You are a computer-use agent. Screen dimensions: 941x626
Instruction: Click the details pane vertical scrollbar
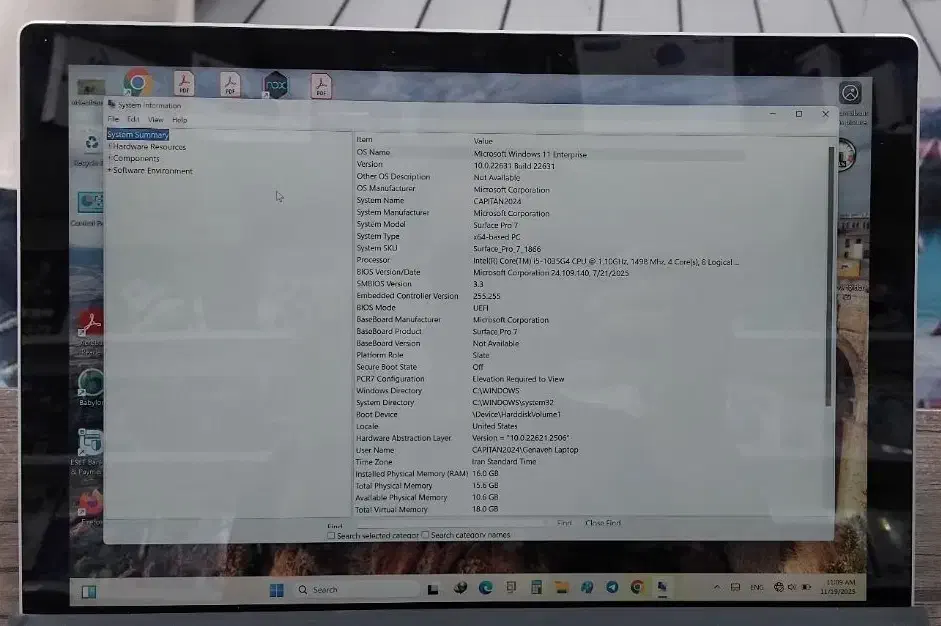coord(831,276)
